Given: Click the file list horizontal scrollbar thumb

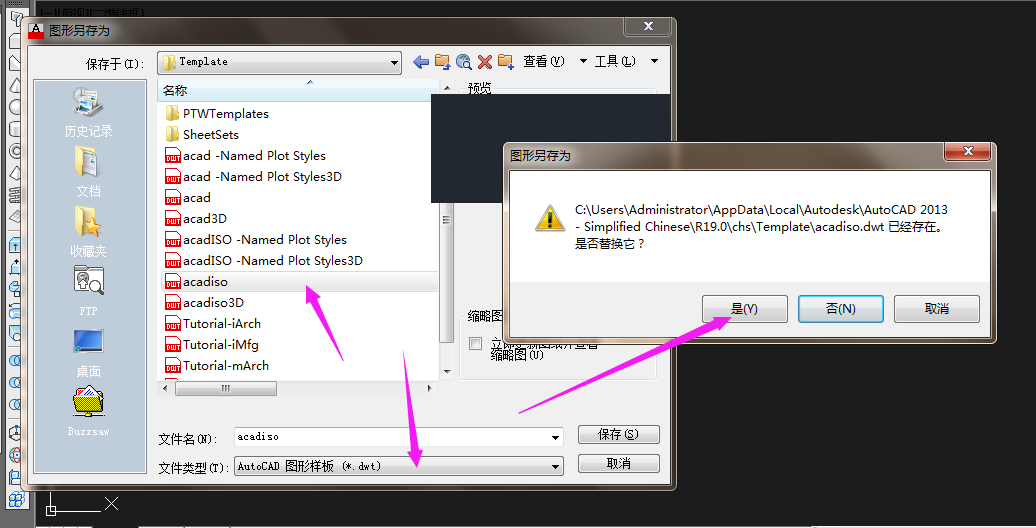Looking at the screenshot, I should pyautogui.click(x=226, y=389).
